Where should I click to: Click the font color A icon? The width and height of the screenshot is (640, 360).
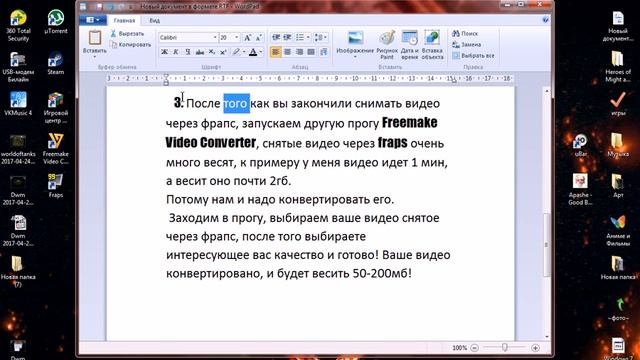(253, 52)
